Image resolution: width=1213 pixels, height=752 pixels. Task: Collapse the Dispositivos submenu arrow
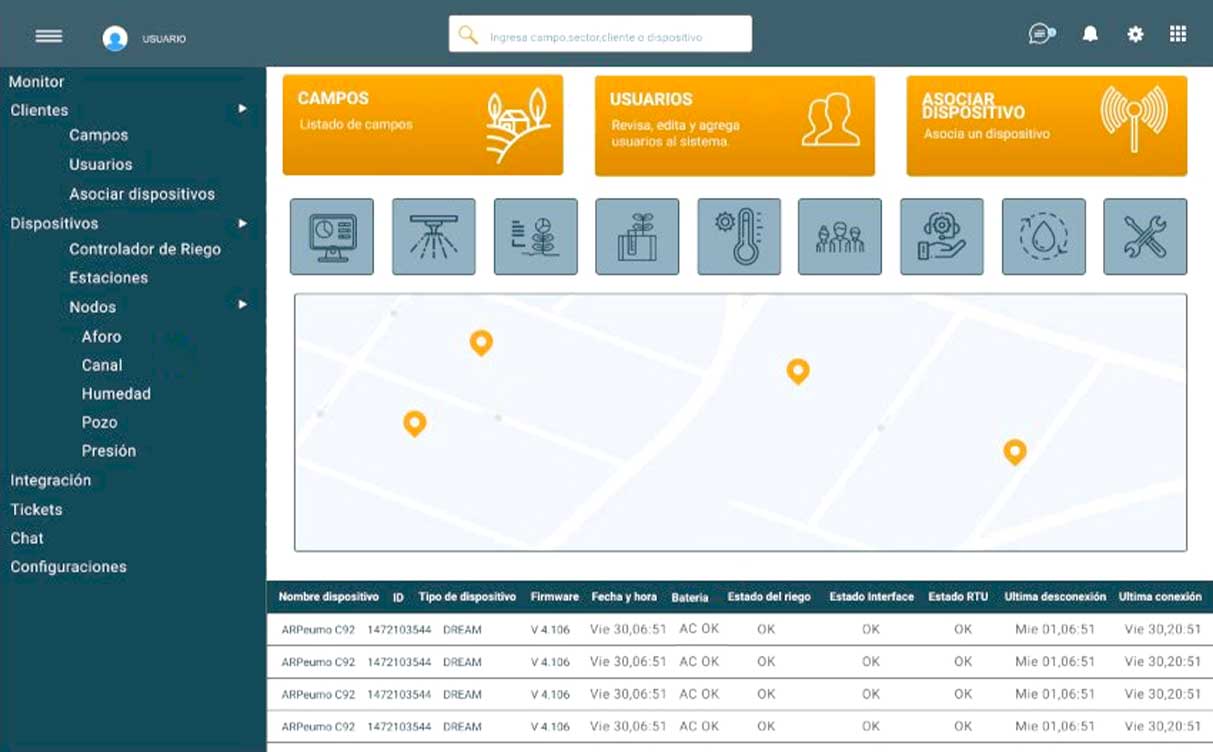pos(242,223)
